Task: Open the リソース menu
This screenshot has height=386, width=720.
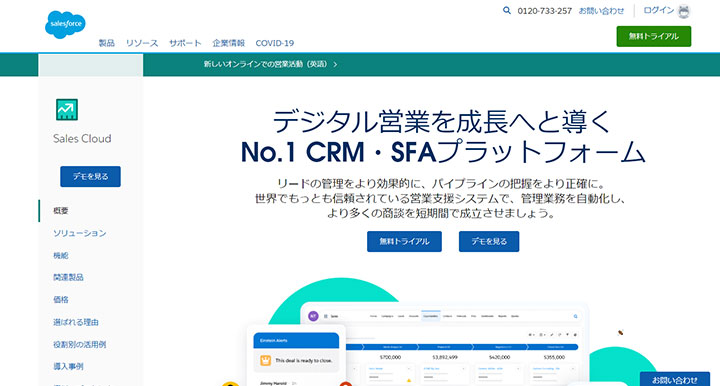Action: point(142,43)
